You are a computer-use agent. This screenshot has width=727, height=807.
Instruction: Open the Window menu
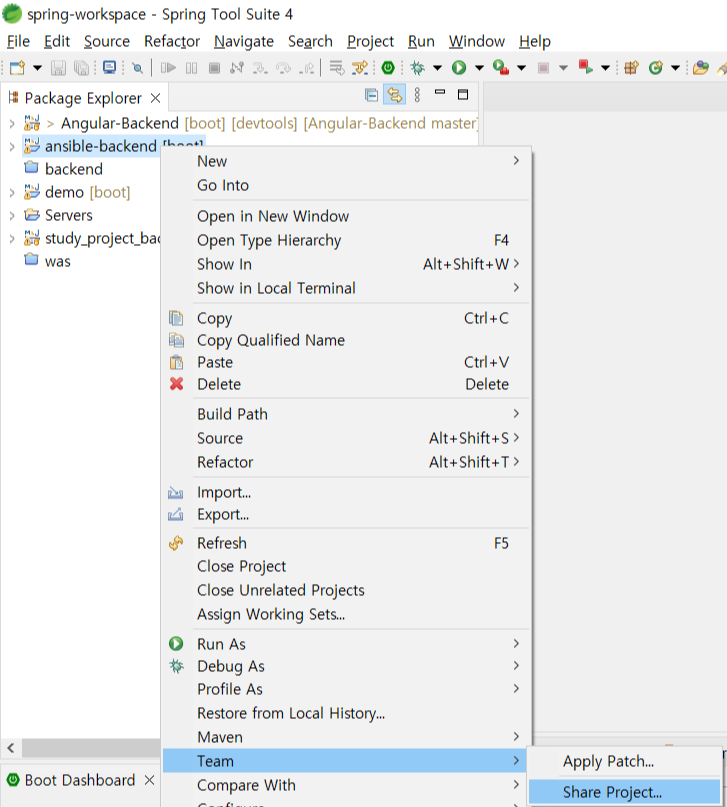476,41
